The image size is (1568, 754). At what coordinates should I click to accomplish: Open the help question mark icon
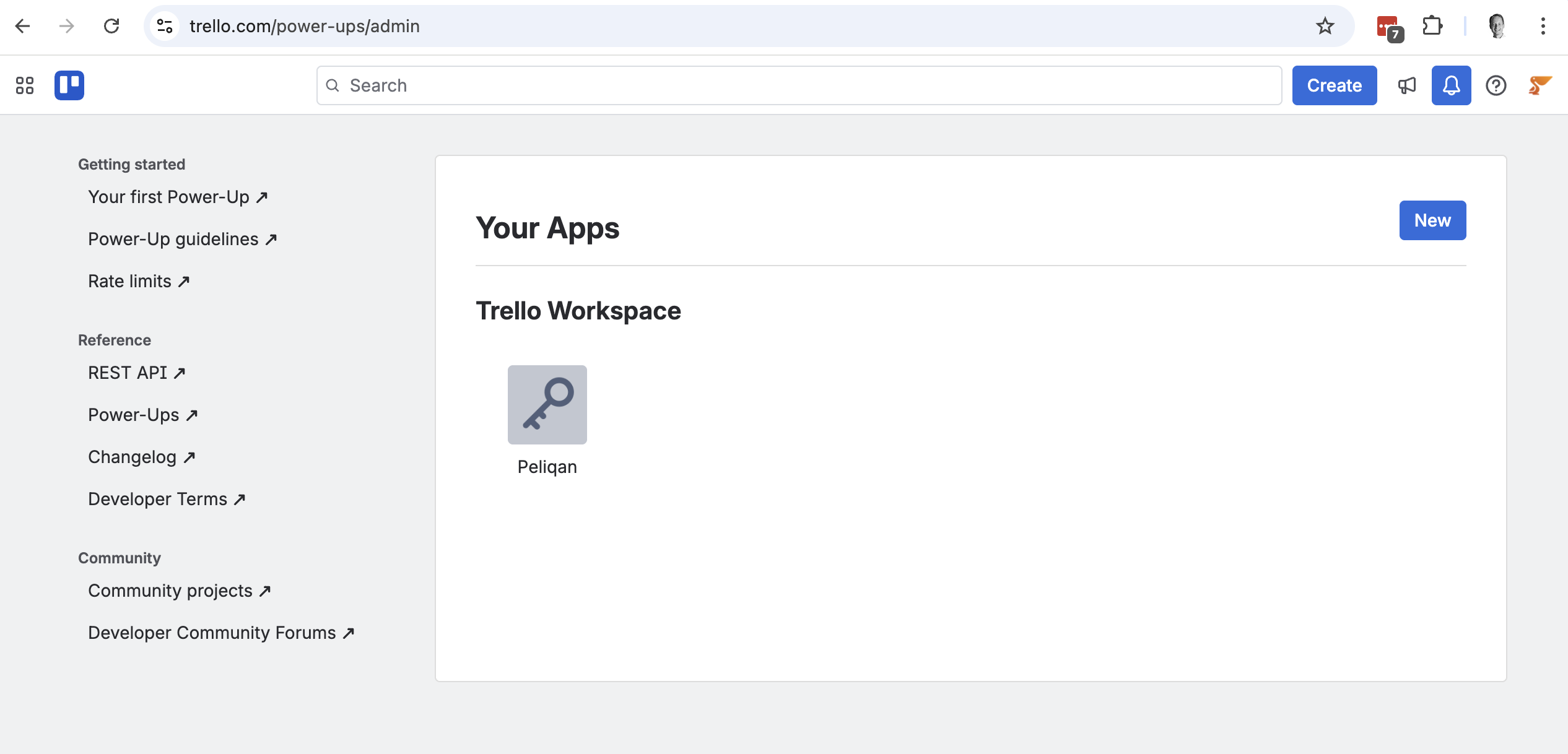click(1496, 85)
